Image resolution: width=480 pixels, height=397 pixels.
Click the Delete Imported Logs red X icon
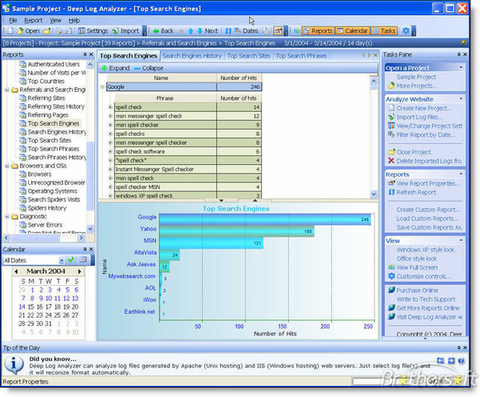click(391, 161)
